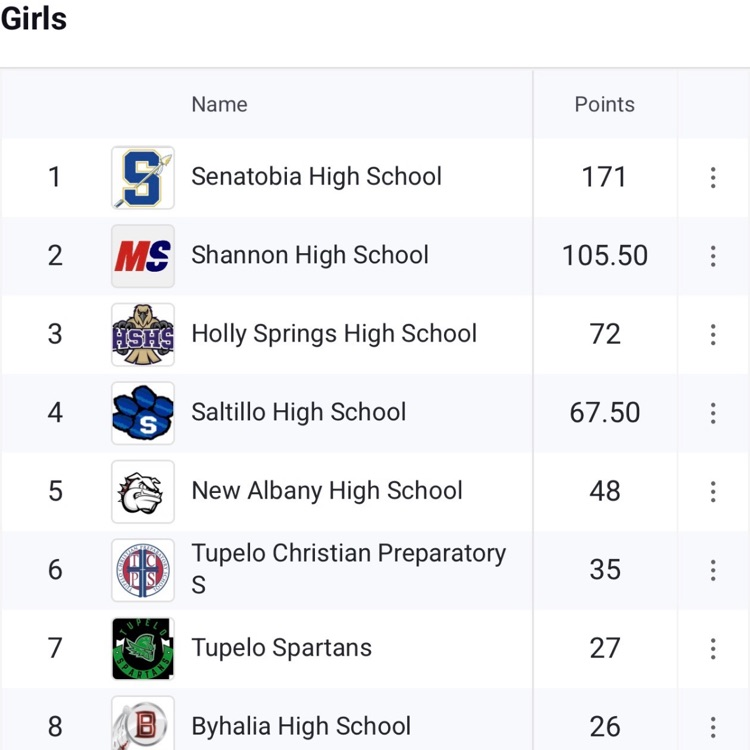Click the Shannon High School MS logo

click(x=143, y=256)
